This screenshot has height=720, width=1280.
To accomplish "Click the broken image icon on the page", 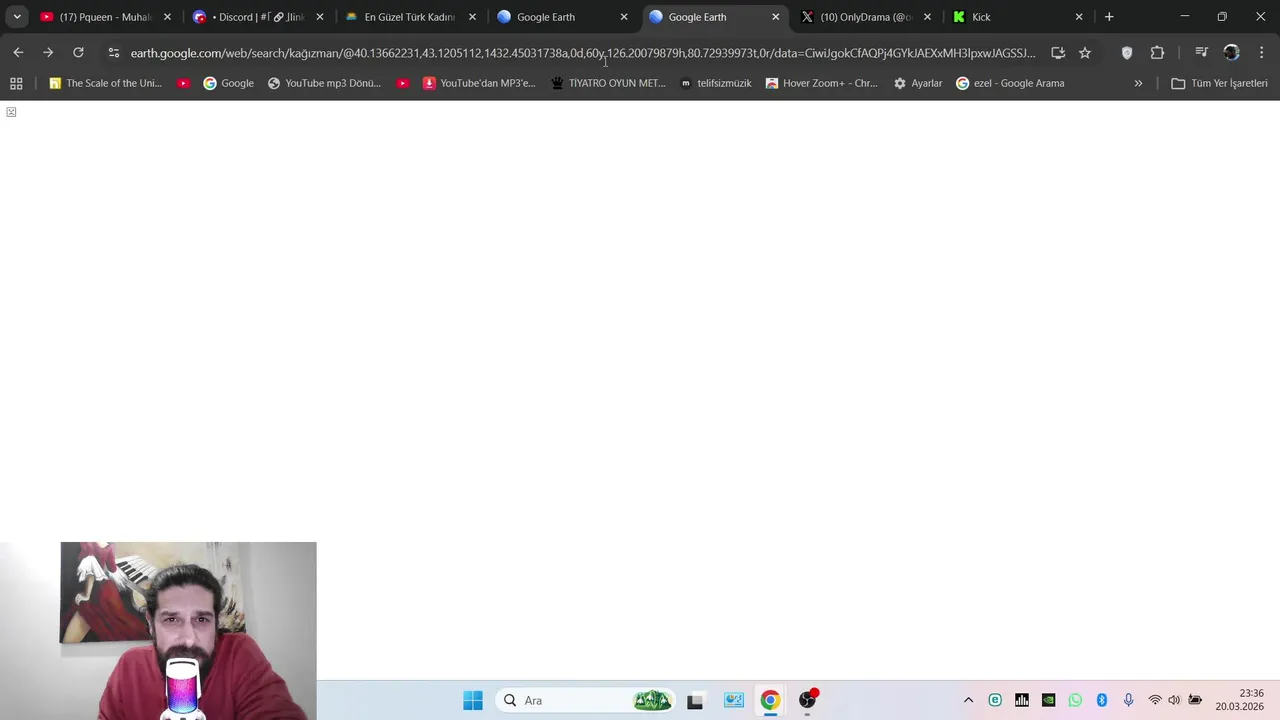I will click(x=11, y=112).
